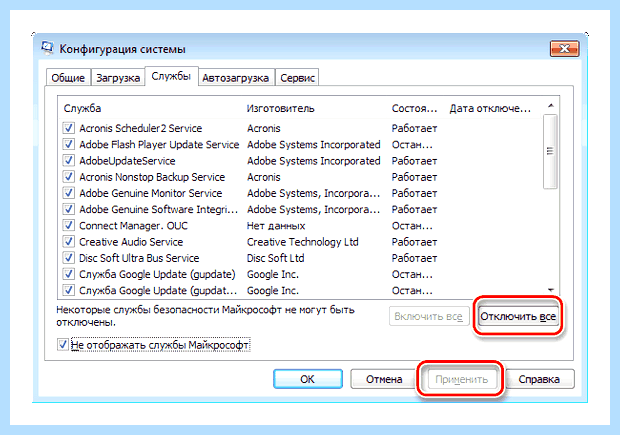Toggle Служба Google Update (gupdate) checkbox

68,274
